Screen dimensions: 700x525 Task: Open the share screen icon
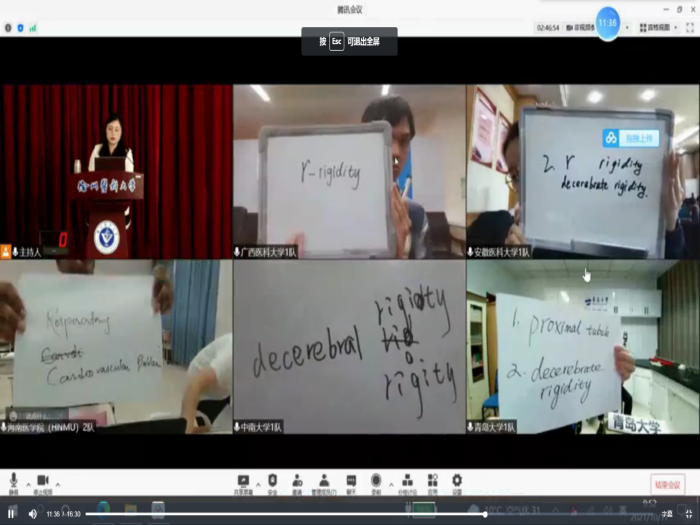[x=243, y=481]
